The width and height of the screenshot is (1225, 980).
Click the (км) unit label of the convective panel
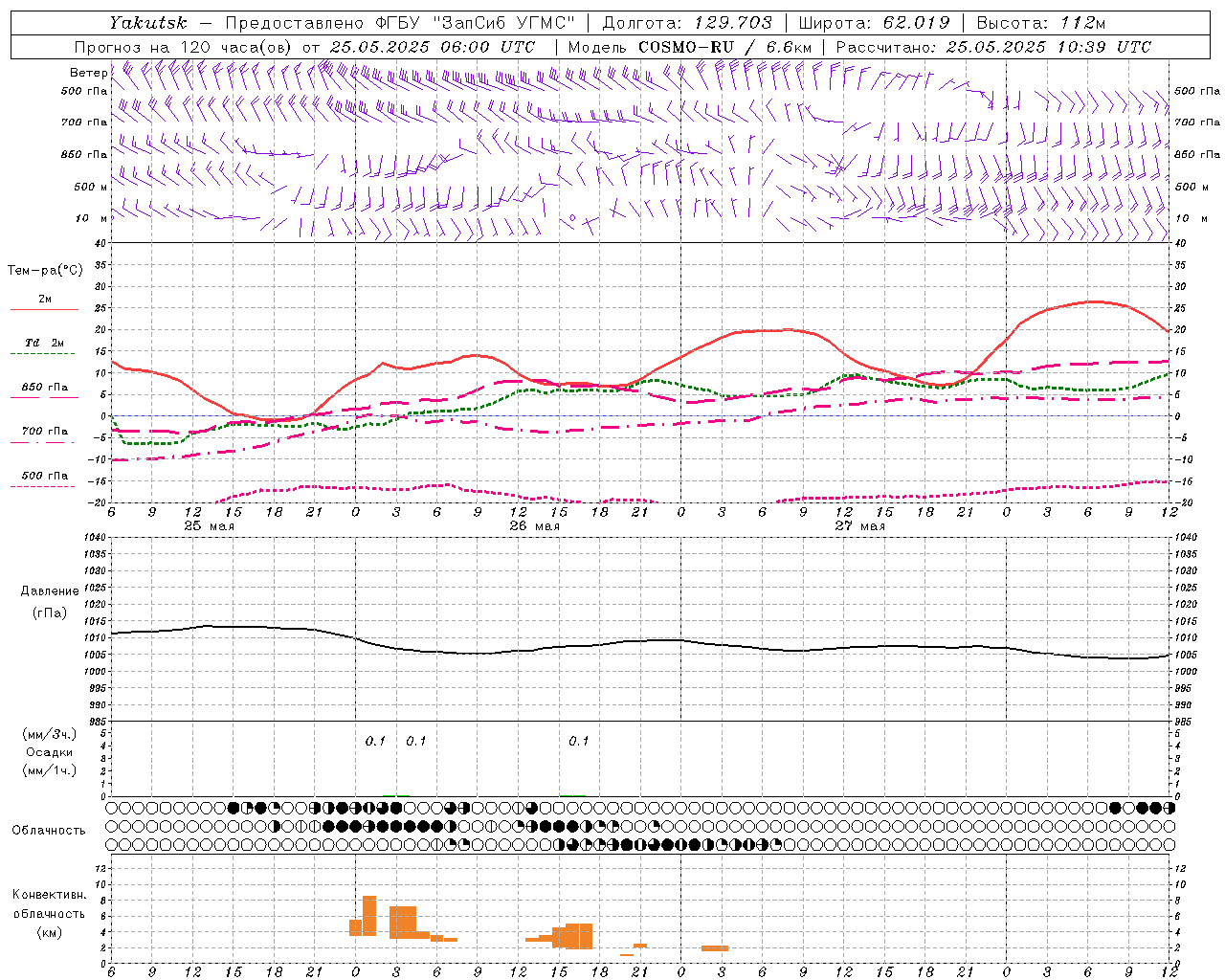(x=50, y=932)
